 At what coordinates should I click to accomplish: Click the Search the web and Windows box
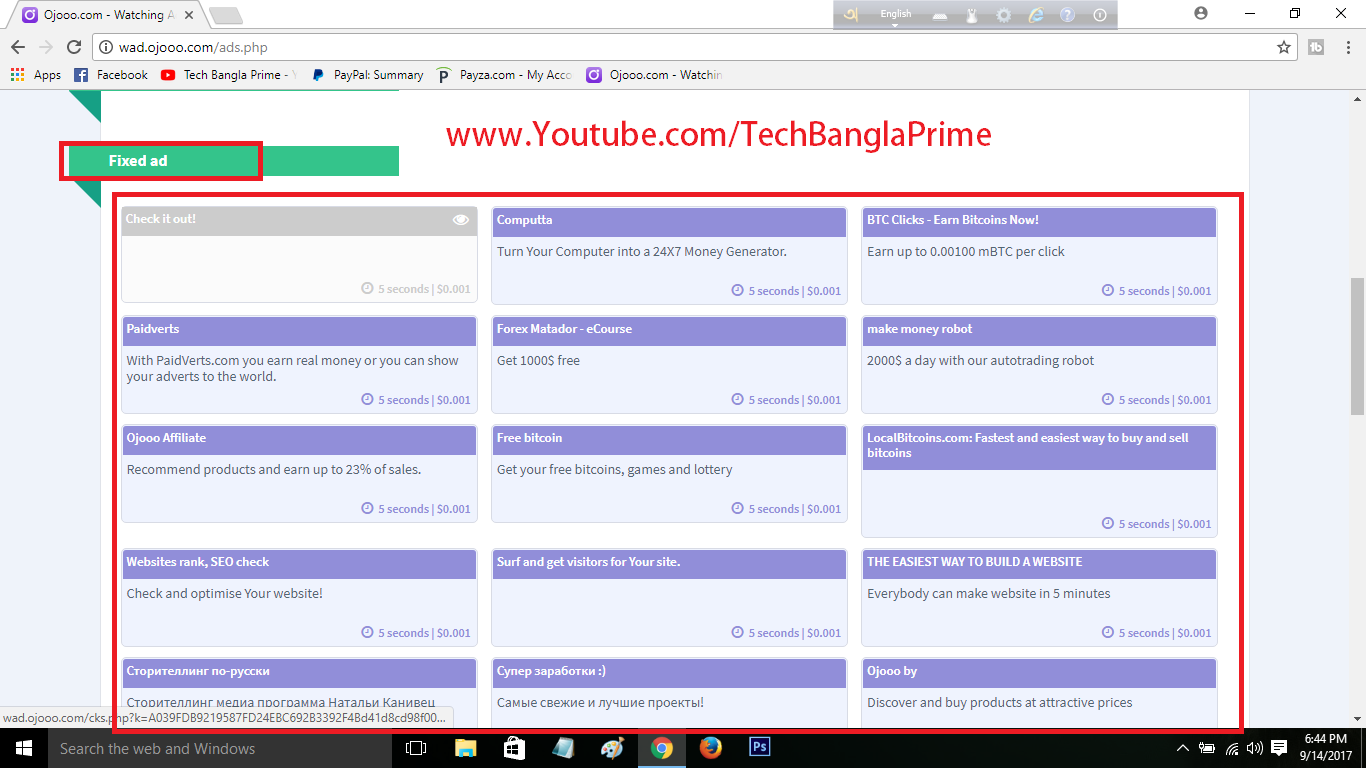pyautogui.click(x=218, y=748)
